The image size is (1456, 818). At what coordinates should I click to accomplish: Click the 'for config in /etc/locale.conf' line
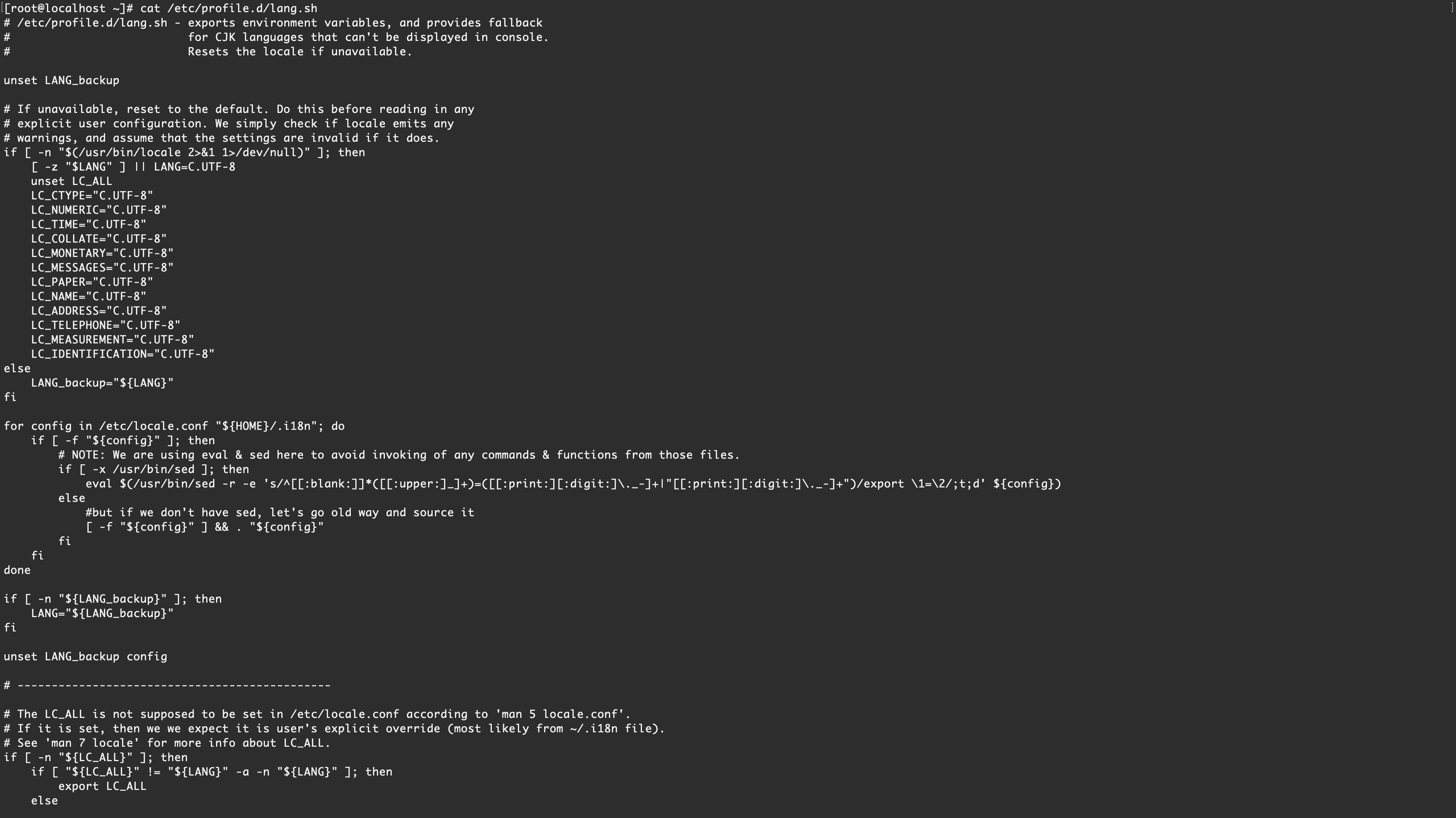(x=174, y=426)
